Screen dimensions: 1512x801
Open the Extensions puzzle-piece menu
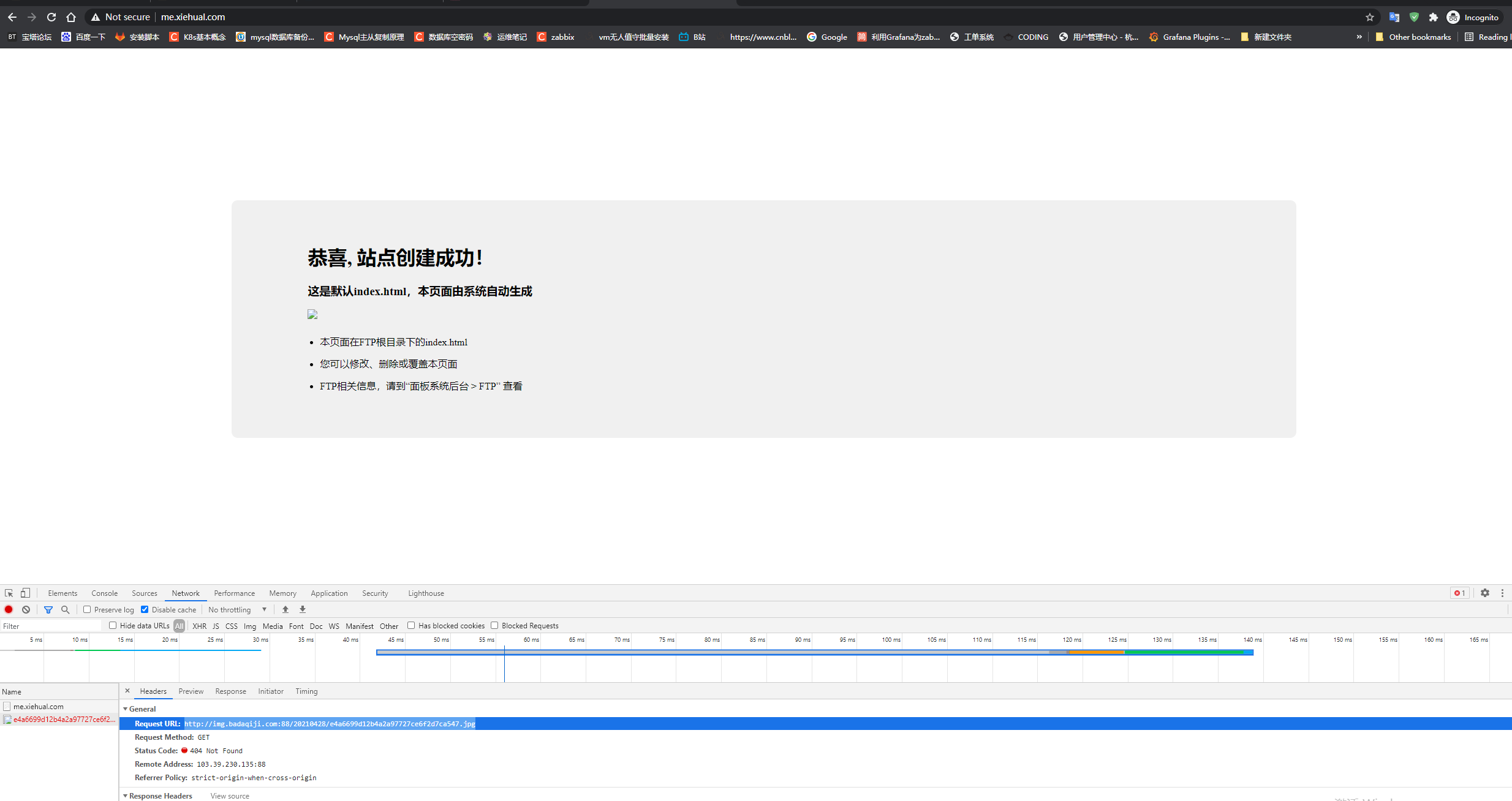coord(1434,17)
